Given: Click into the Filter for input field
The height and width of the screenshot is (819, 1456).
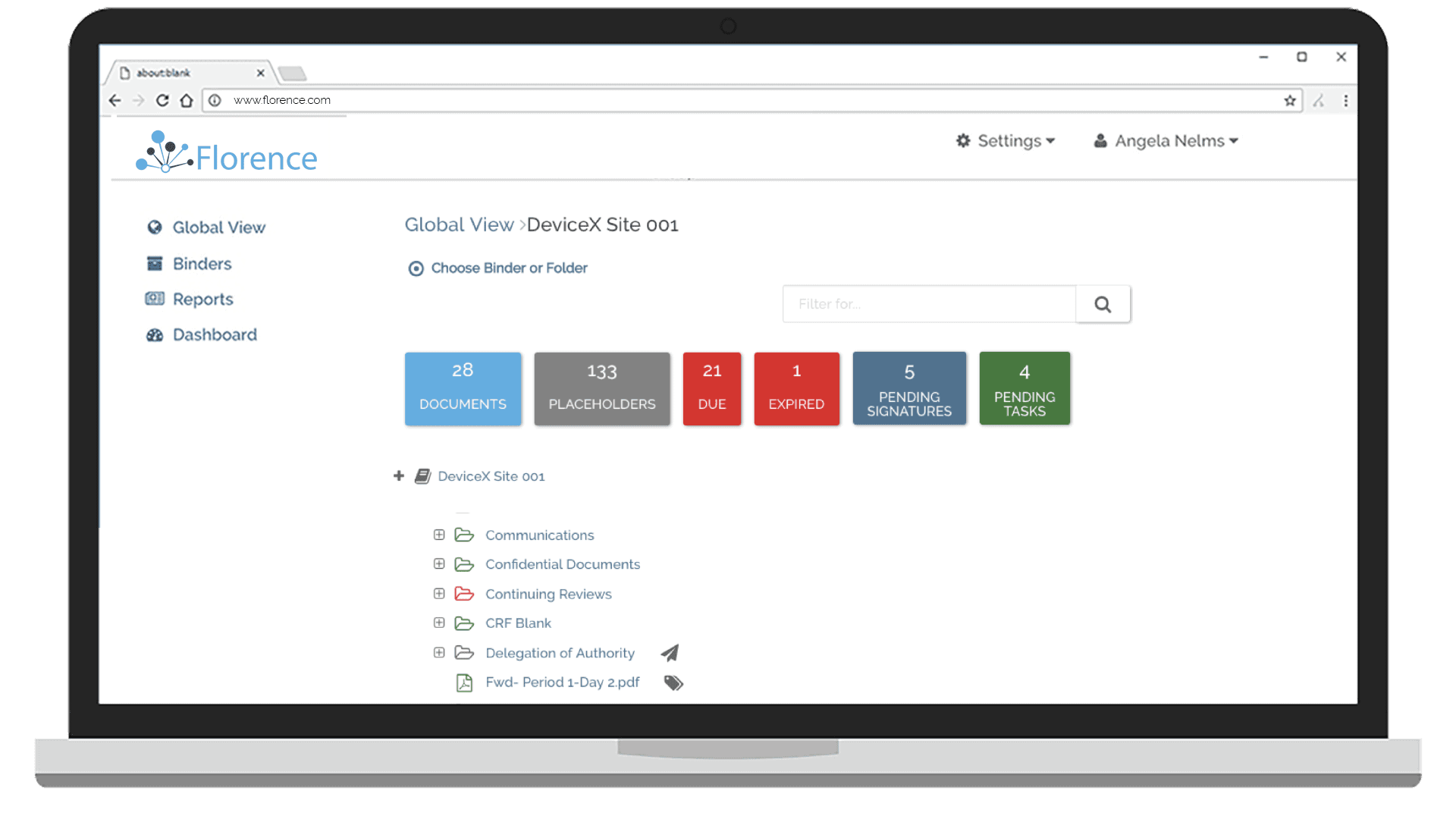Looking at the screenshot, I should (929, 304).
